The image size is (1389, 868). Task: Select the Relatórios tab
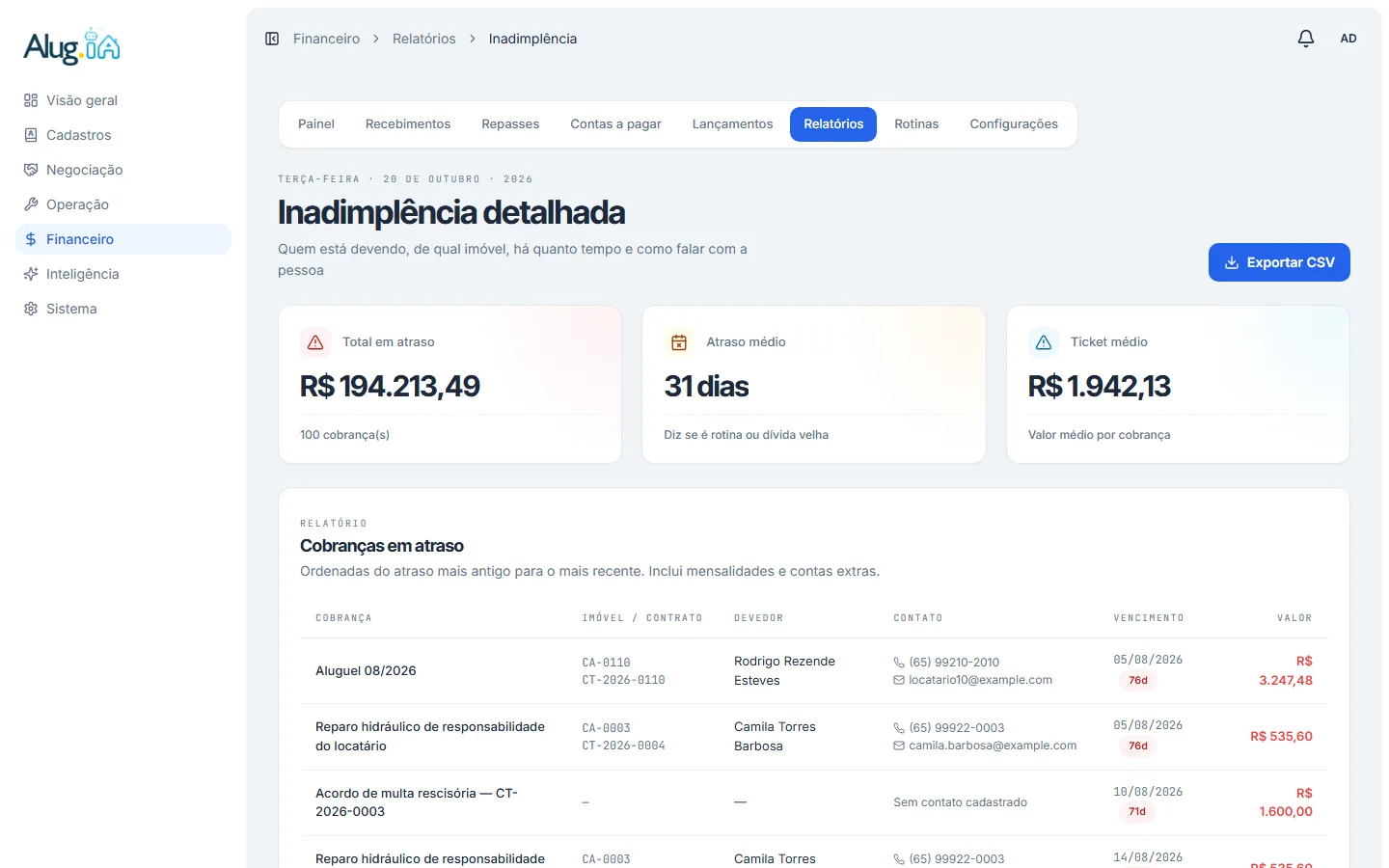pos(833,124)
